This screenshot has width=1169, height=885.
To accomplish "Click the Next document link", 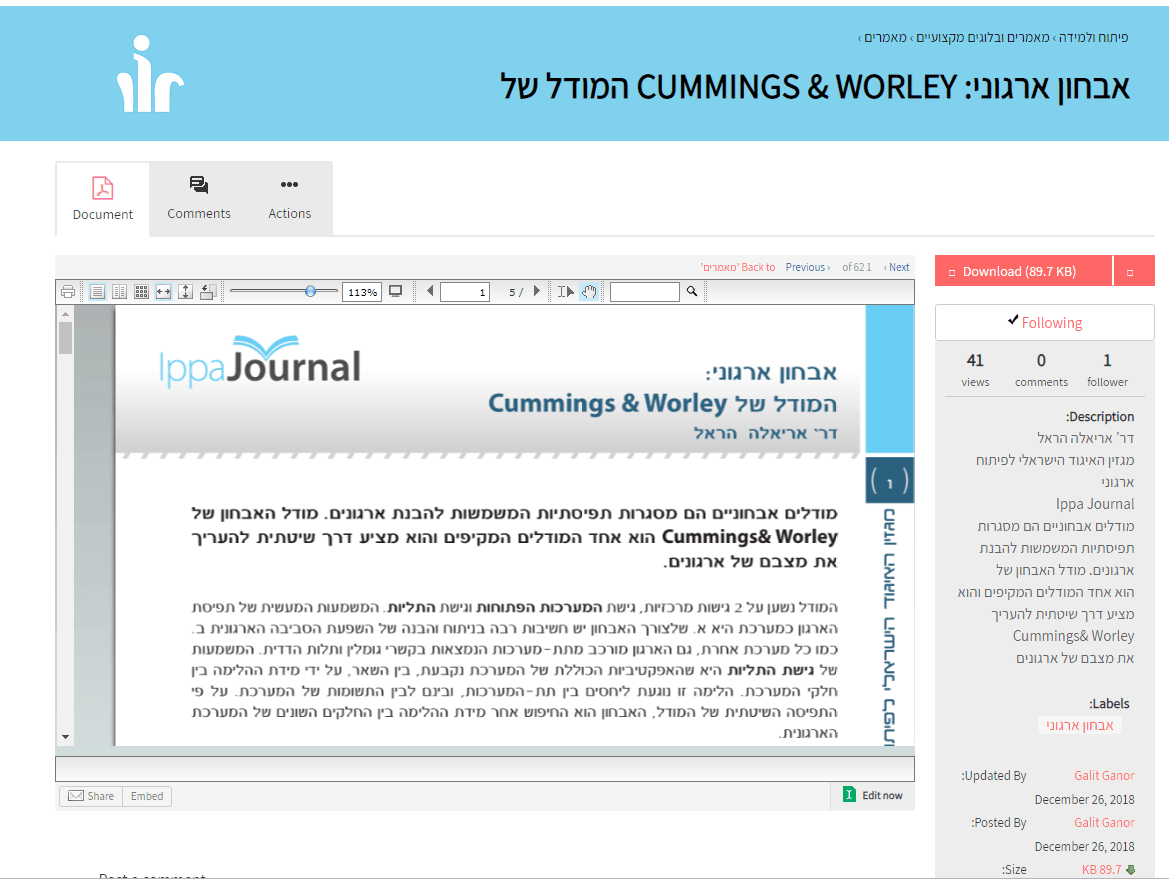I will pyautogui.click(x=897, y=267).
